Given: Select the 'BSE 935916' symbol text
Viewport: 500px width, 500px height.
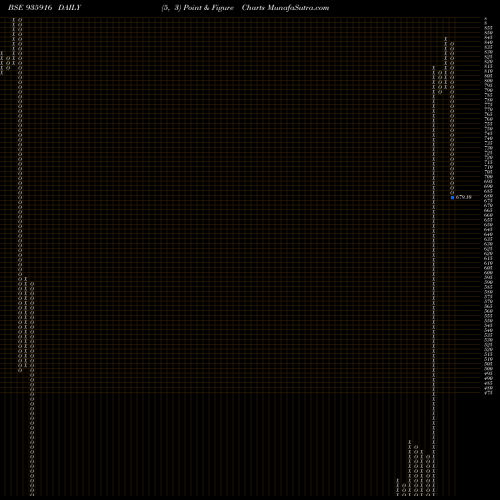Looking at the screenshot, I should click(30, 8).
